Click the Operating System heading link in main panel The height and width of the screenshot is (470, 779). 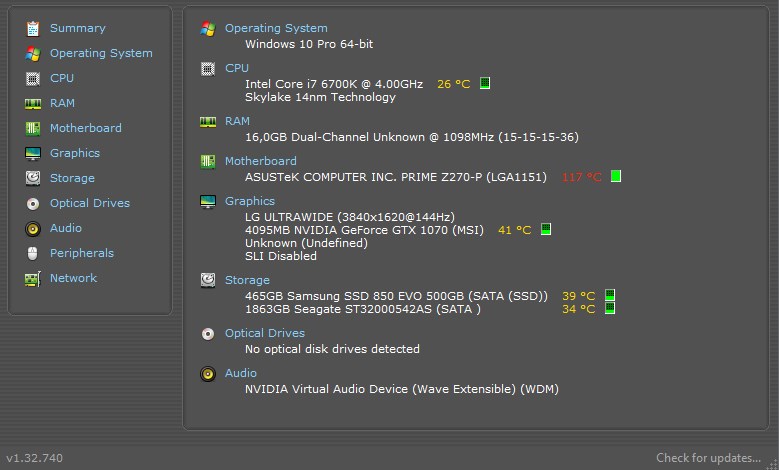click(x=276, y=28)
